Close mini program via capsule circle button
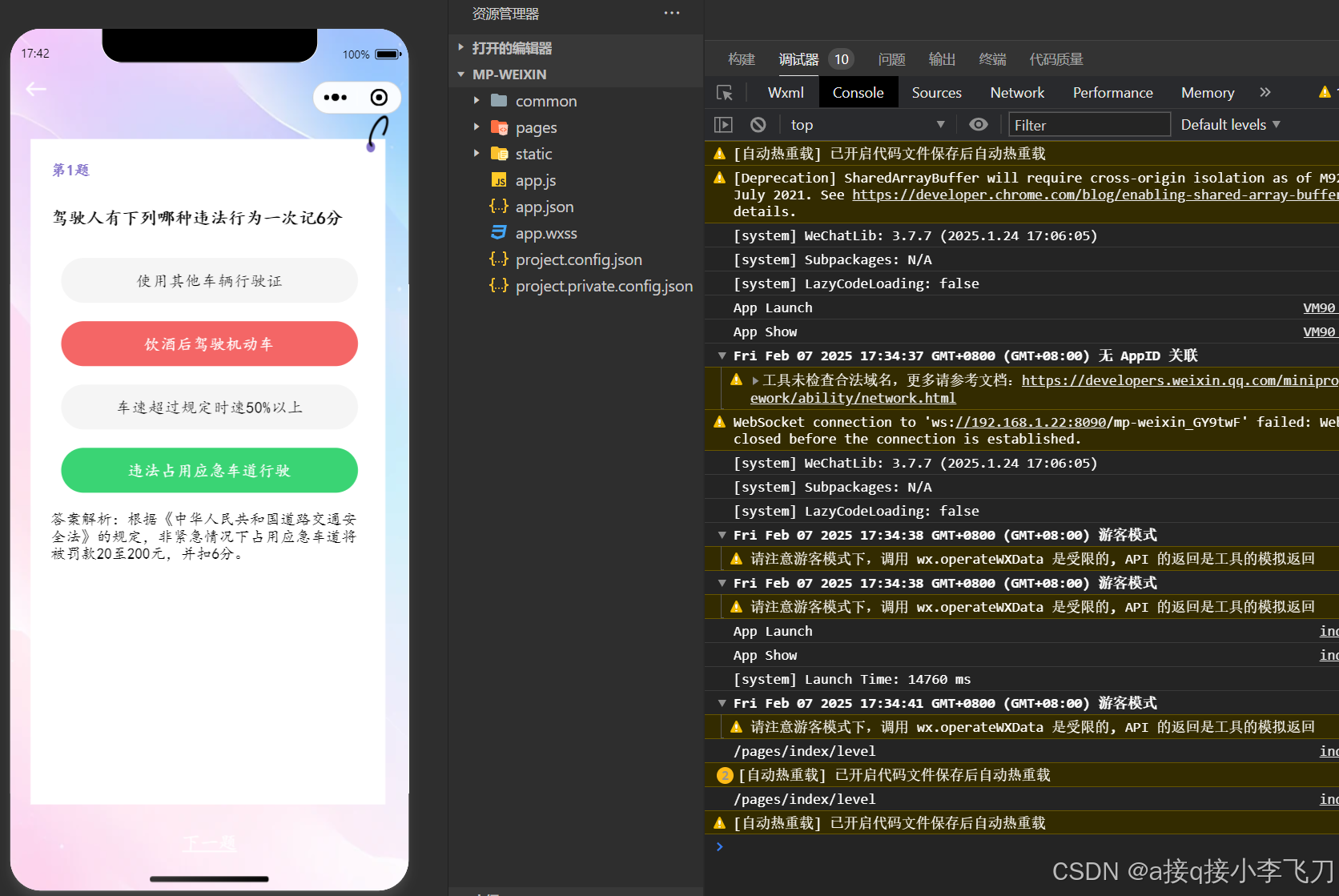The image size is (1339, 896). (379, 98)
